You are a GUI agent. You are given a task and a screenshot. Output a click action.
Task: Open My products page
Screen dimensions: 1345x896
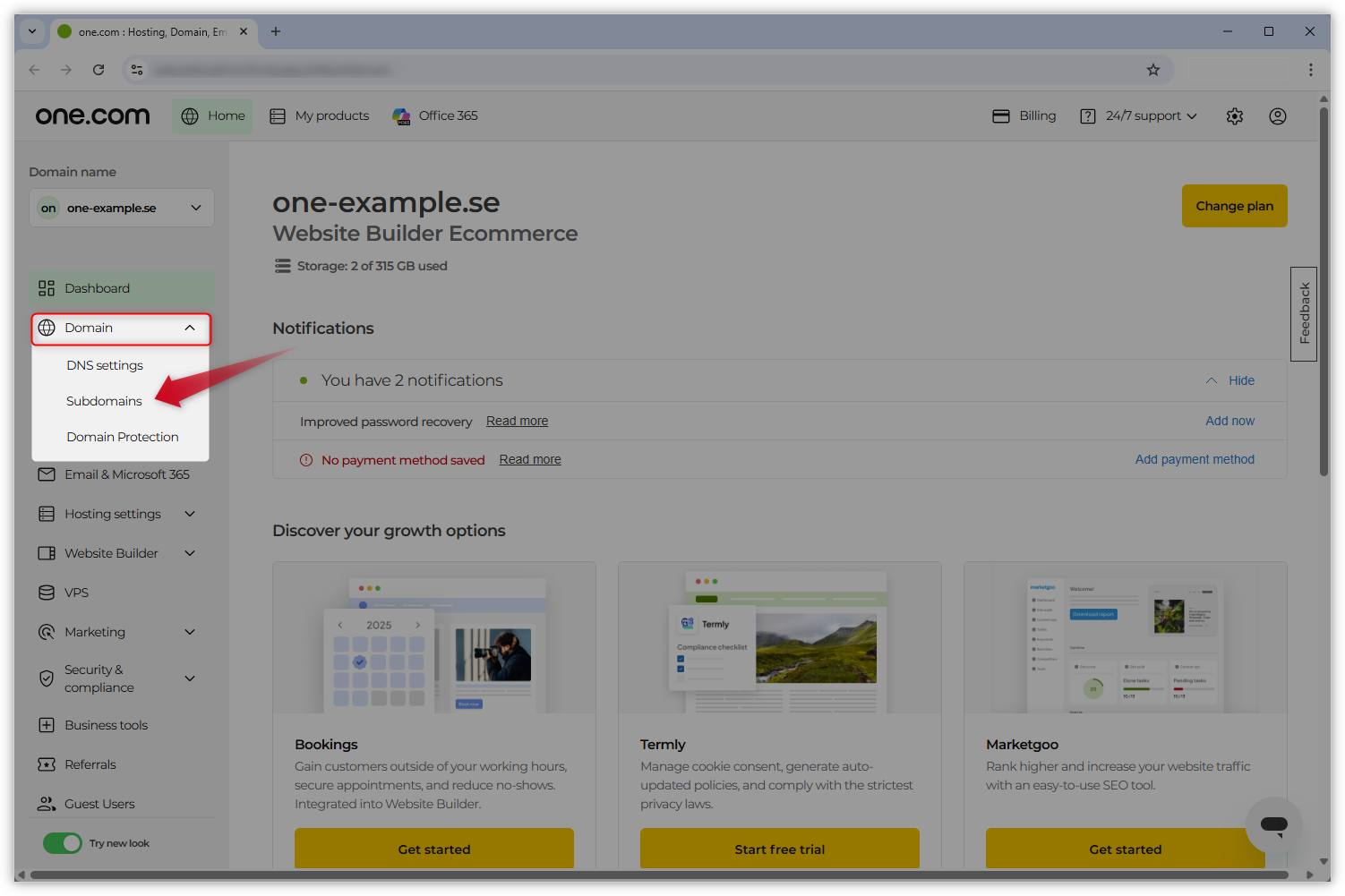click(x=320, y=116)
